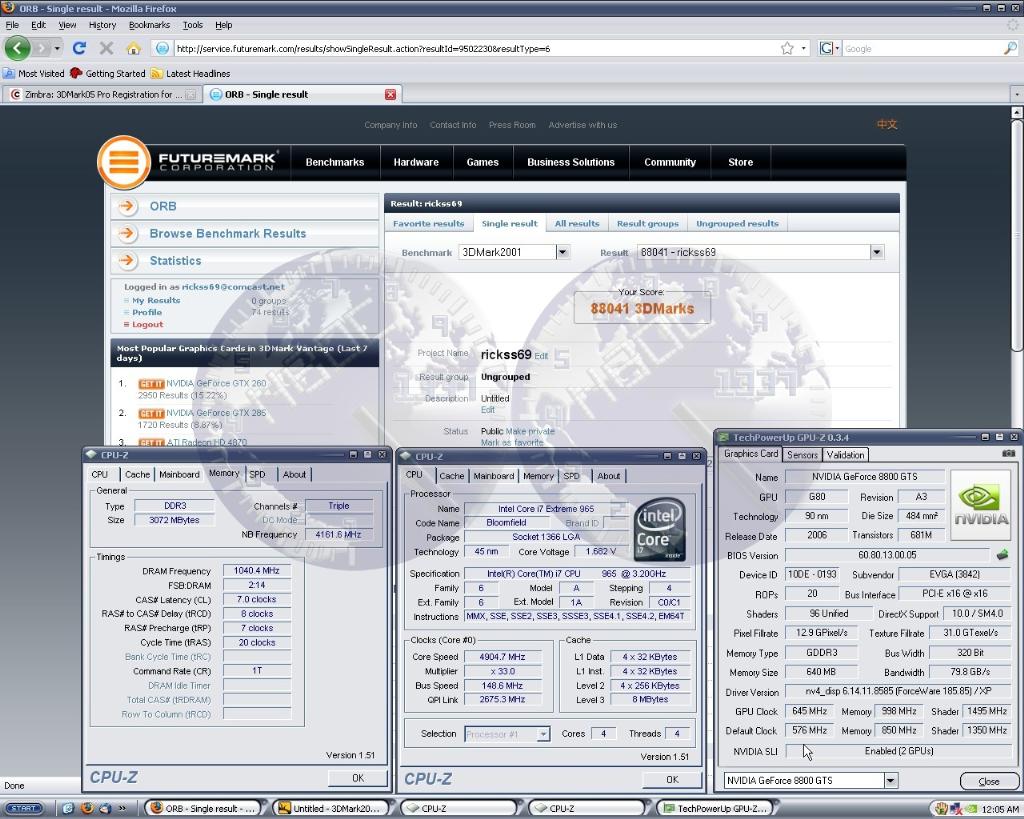Open the Tools menu
The image size is (1024, 819).
pyautogui.click(x=193, y=25)
